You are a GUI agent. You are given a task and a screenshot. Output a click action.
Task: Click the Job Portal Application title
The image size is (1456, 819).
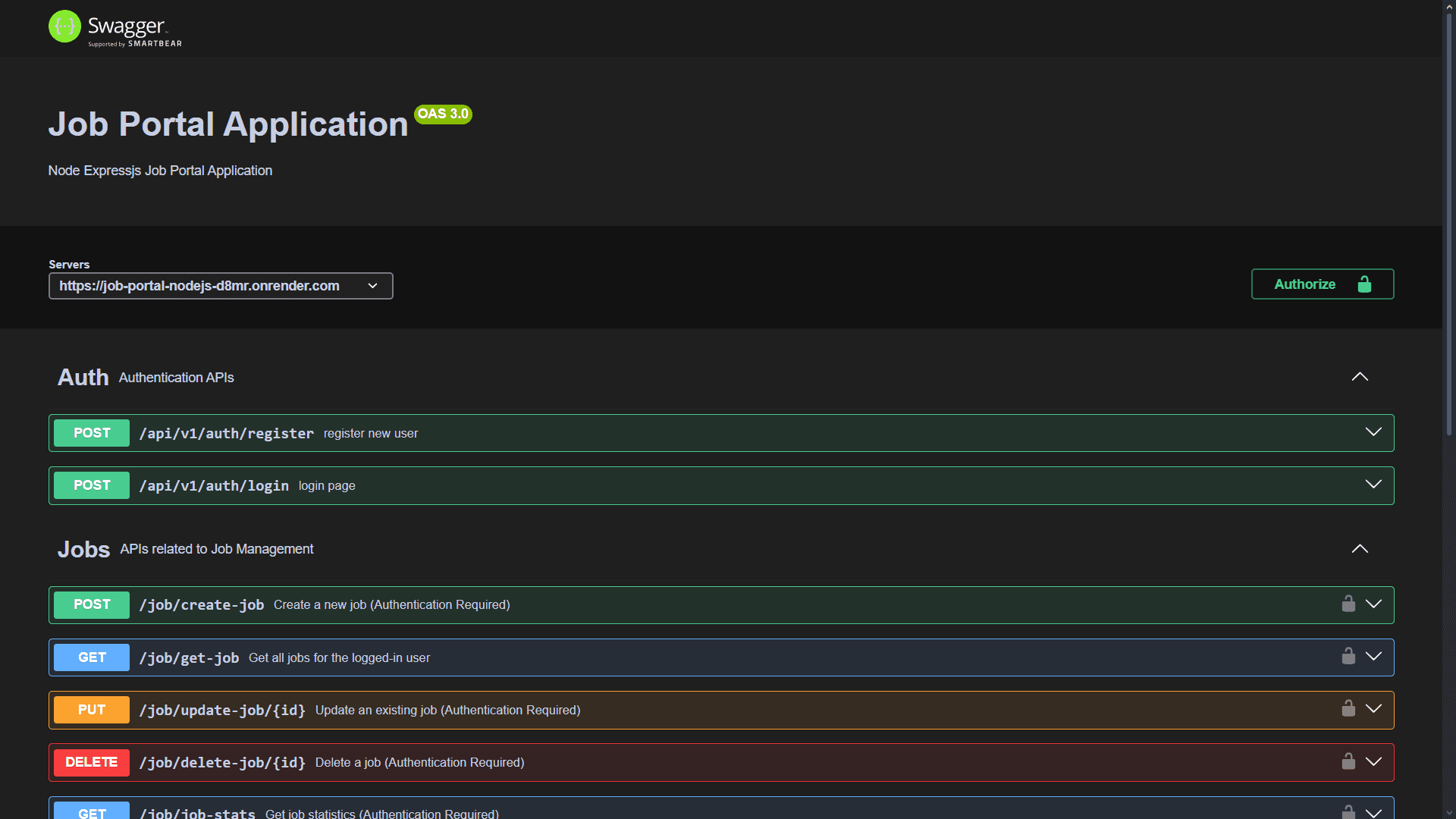228,124
